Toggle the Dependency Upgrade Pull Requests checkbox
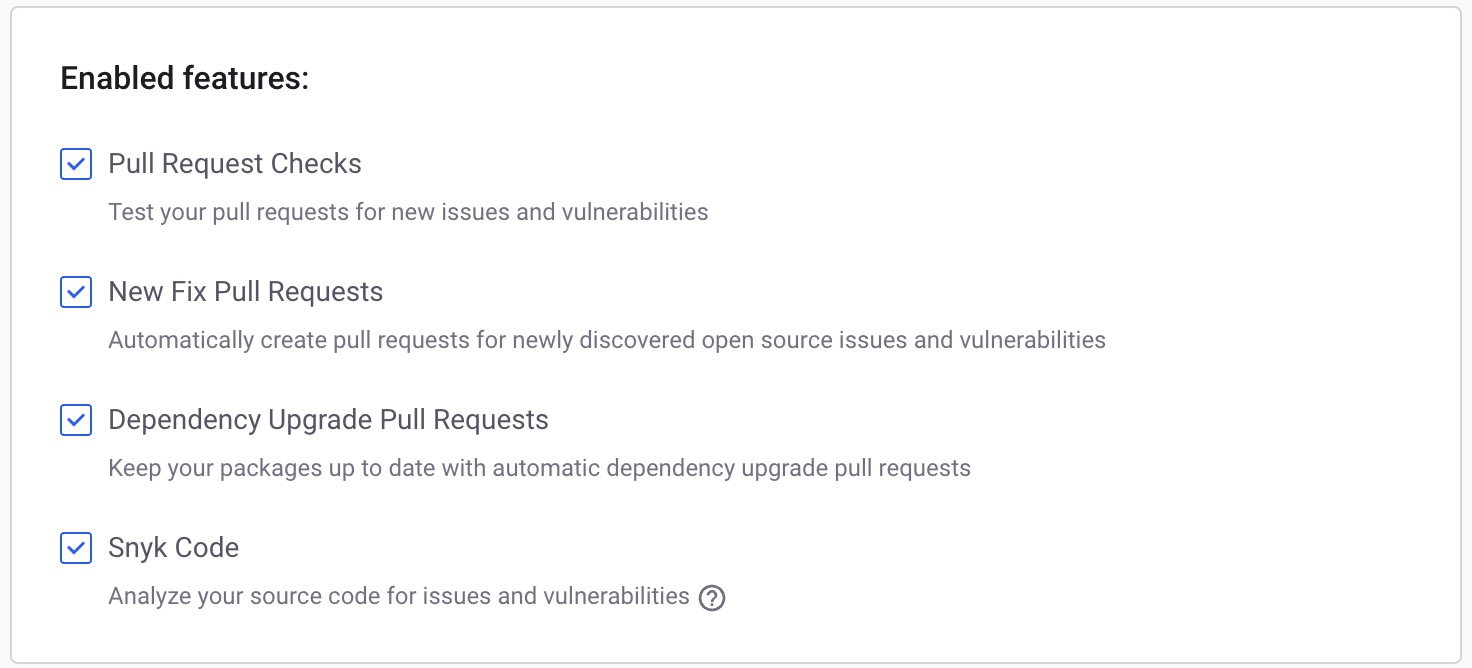Viewport: 1472px width, 668px height. click(x=76, y=420)
